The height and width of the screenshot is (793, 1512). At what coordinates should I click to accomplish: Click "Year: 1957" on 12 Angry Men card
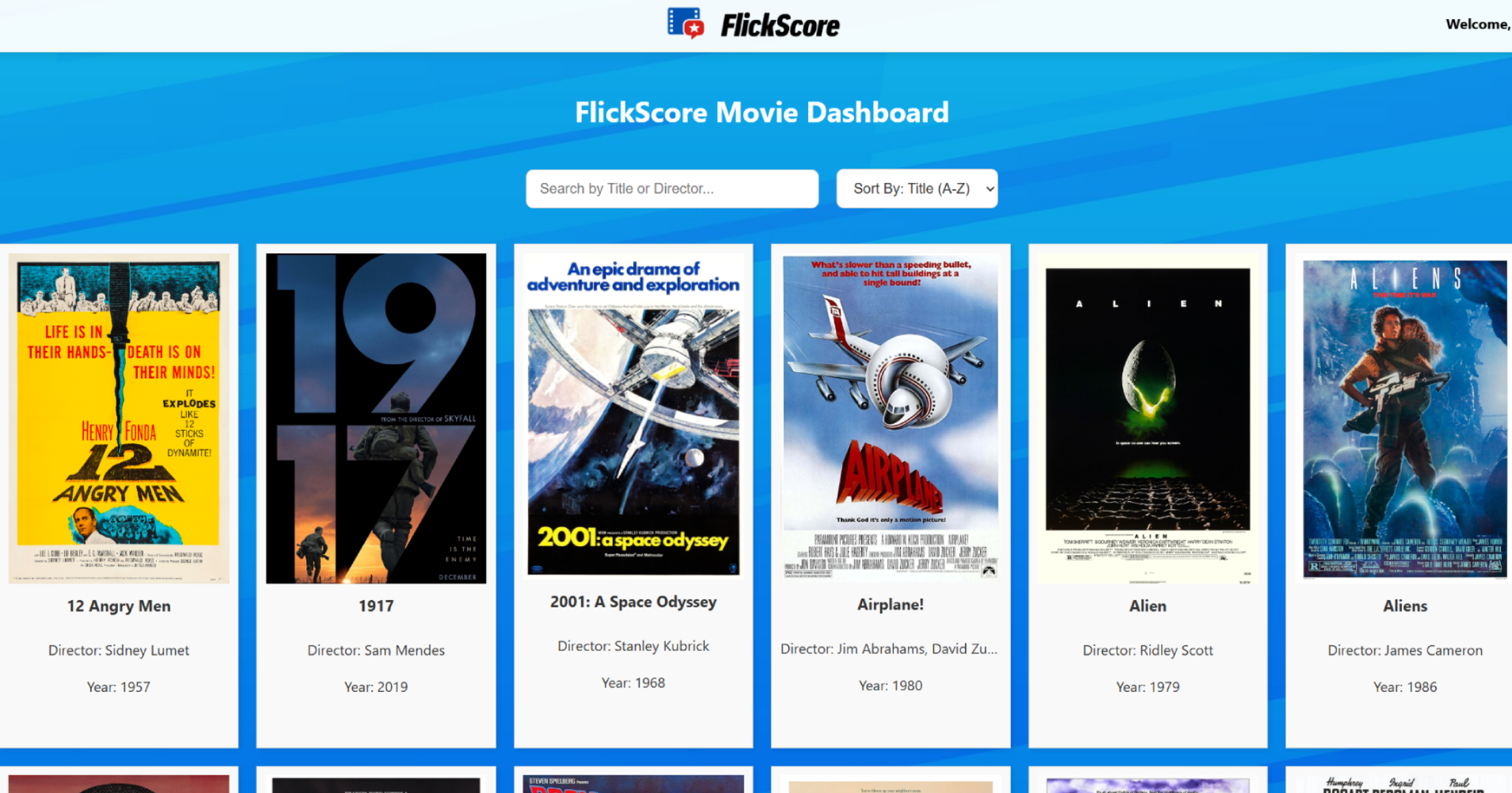click(x=119, y=687)
